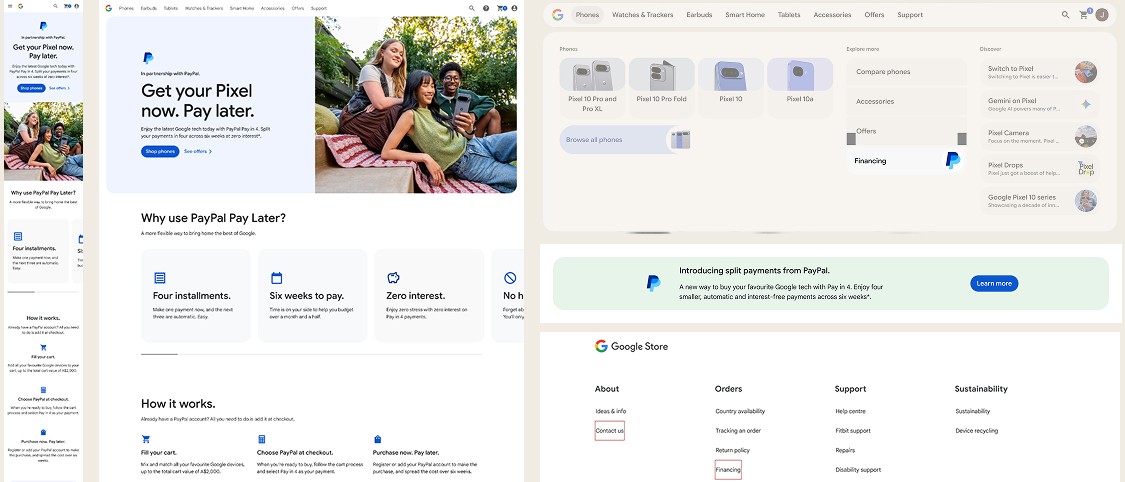The height and width of the screenshot is (482, 1125).
Task: Open the cart icon in the mobile view header
Action: [x=67, y=6]
